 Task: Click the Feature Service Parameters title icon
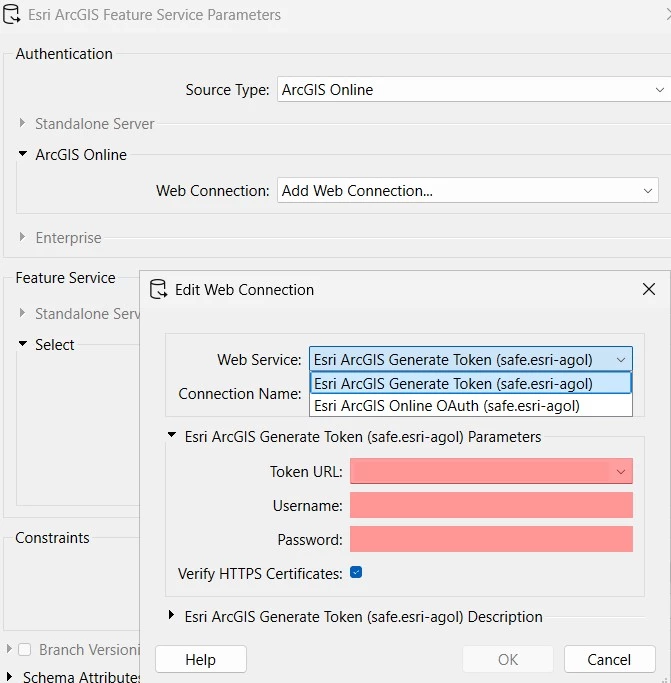(x=11, y=14)
